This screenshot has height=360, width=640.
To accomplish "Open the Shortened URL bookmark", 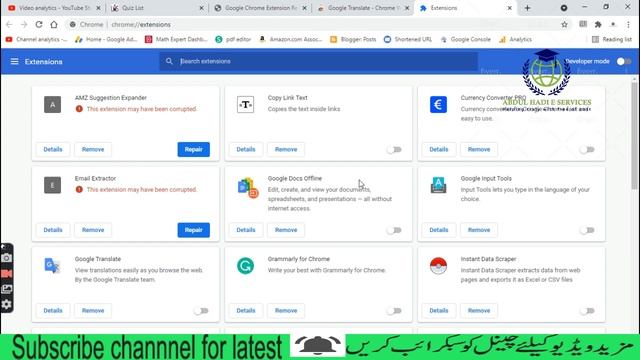I will 408,40.
